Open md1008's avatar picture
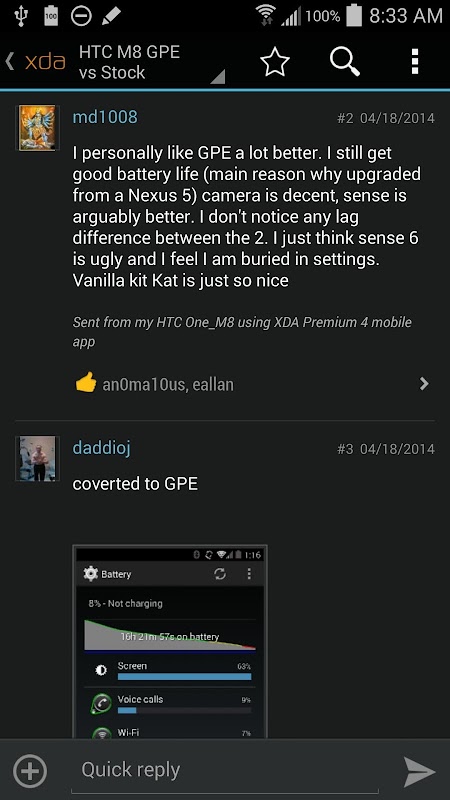Viewport: 450px width, 800px height. coord(37,128)
